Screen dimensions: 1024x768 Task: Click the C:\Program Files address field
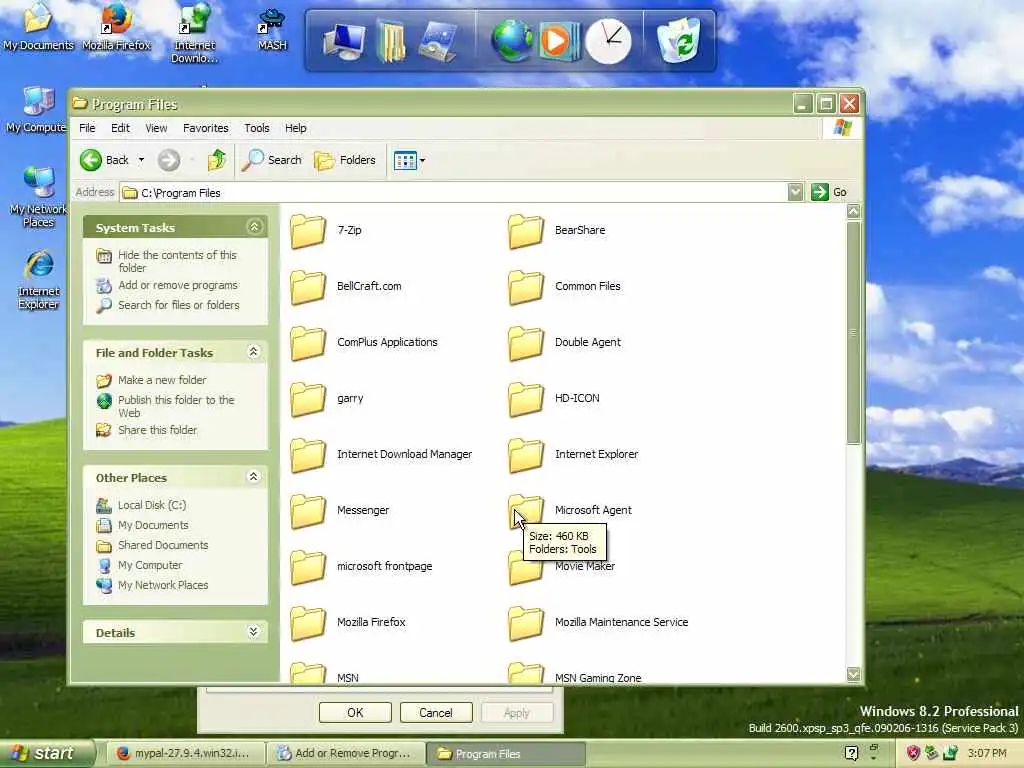point(454,193)
